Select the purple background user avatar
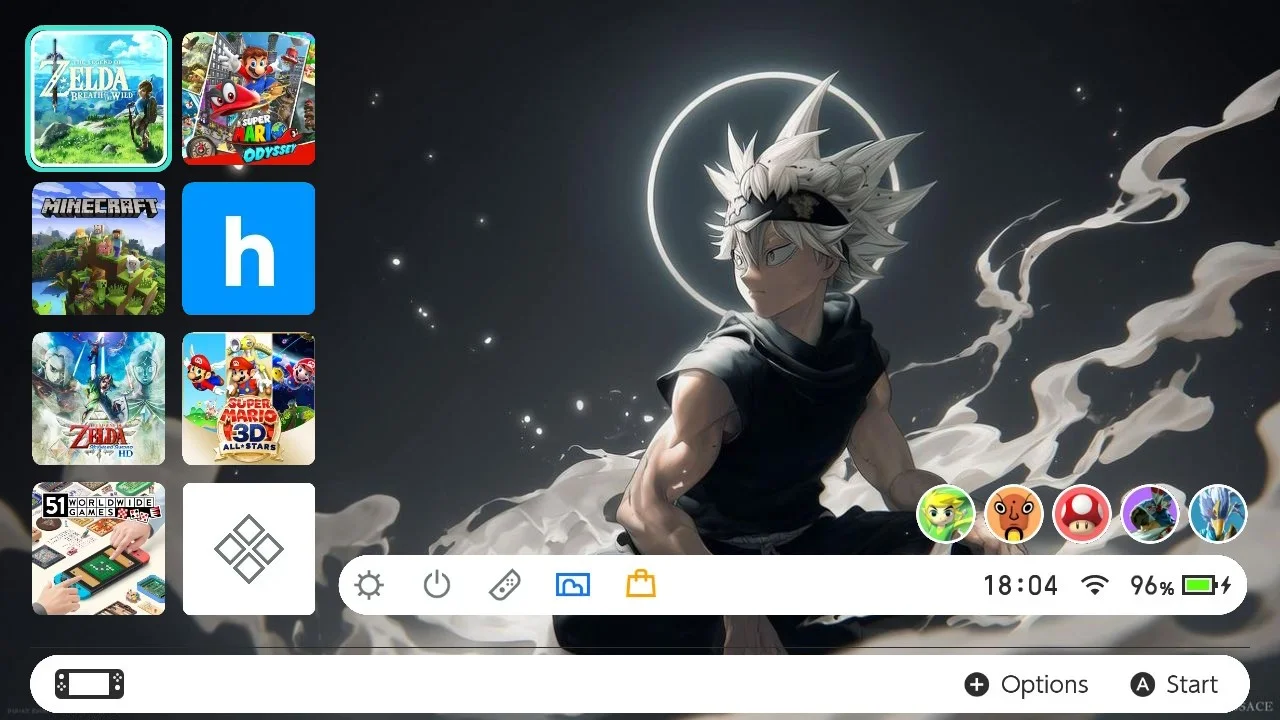This screenshot has height=720, width=1280. (1150, 514)
